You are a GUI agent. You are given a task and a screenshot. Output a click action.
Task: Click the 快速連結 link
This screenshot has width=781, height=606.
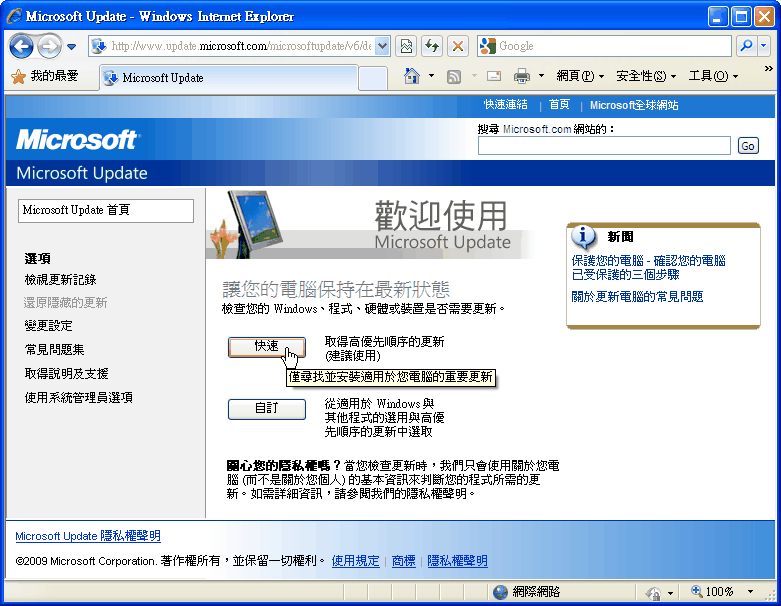coord(505,105)
